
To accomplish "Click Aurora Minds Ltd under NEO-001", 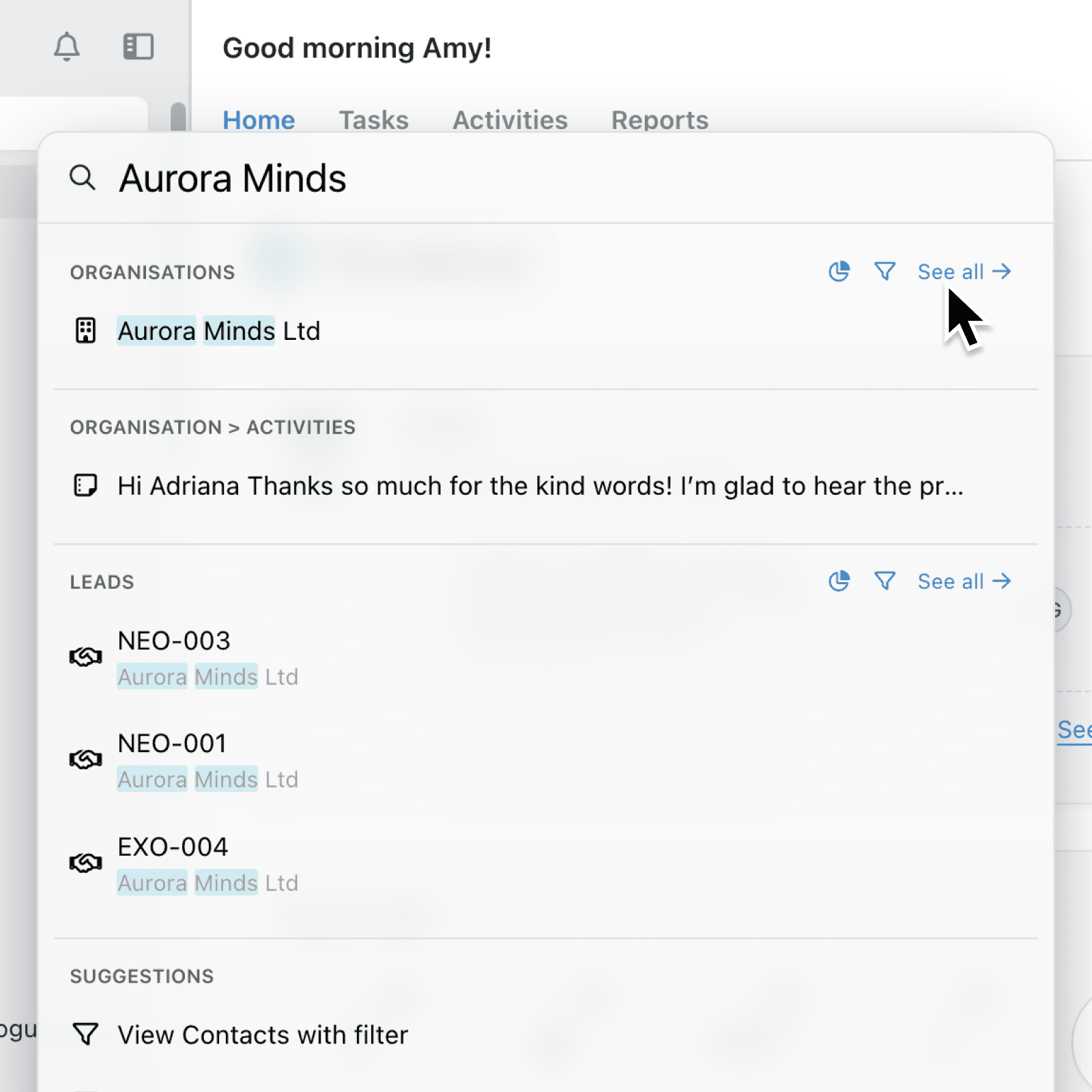I will click(x=207, y=779).
